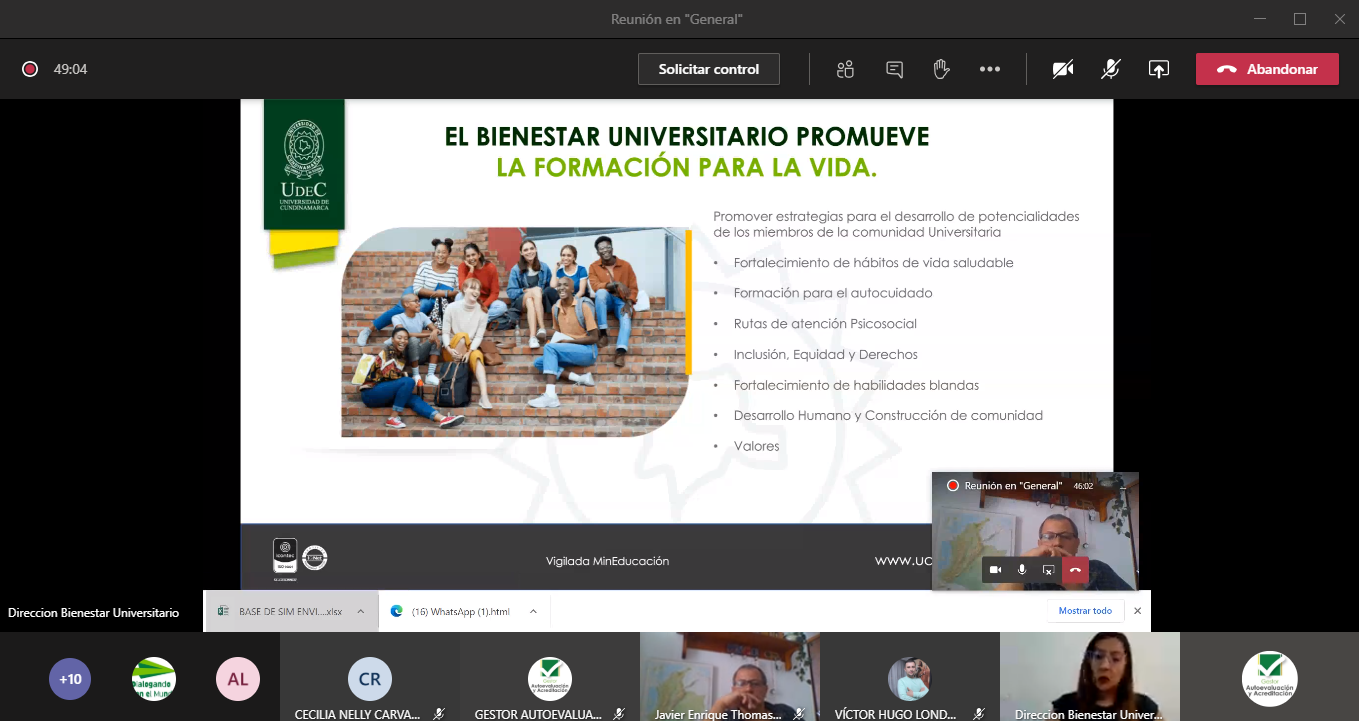Click bullet Desarrollo Humano y Construcción de comunidad
Screen dimensions: 1359x721
(888, 415)
